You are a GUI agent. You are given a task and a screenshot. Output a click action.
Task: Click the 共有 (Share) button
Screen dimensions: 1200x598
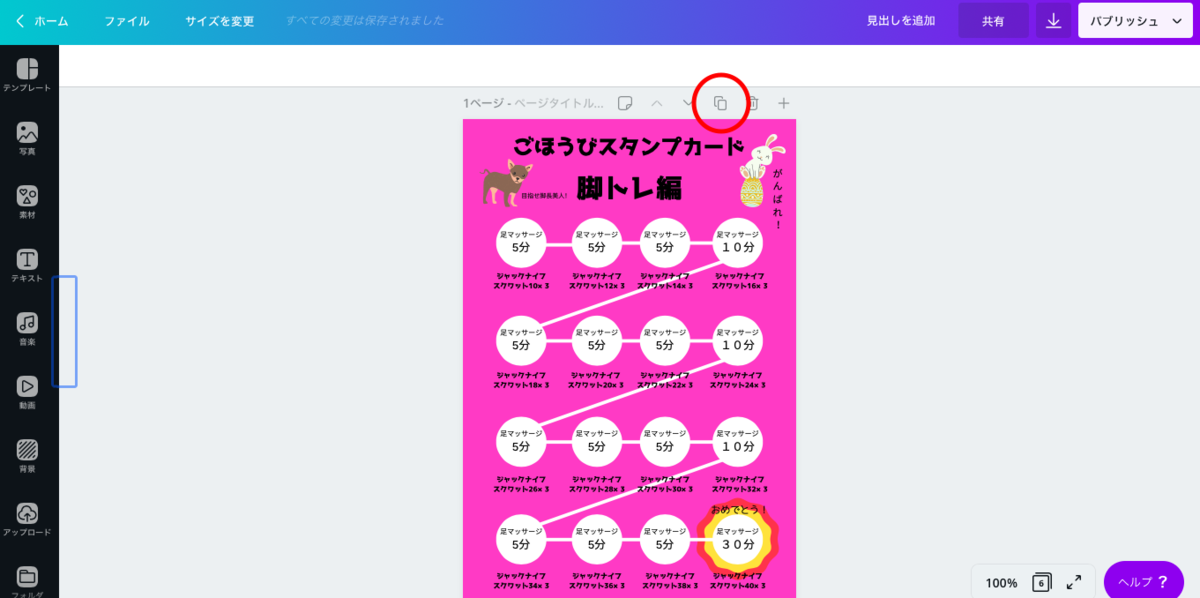click(993, 20)
